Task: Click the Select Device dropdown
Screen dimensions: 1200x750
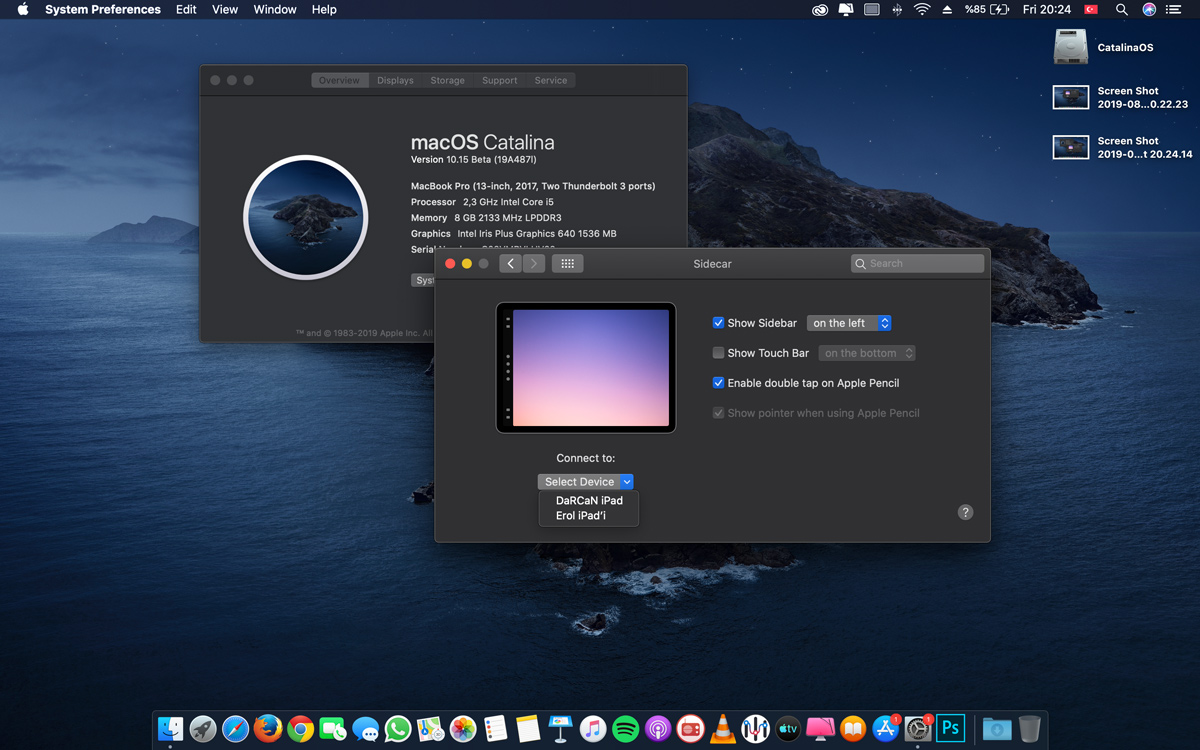Action: (x=585, y=482)
